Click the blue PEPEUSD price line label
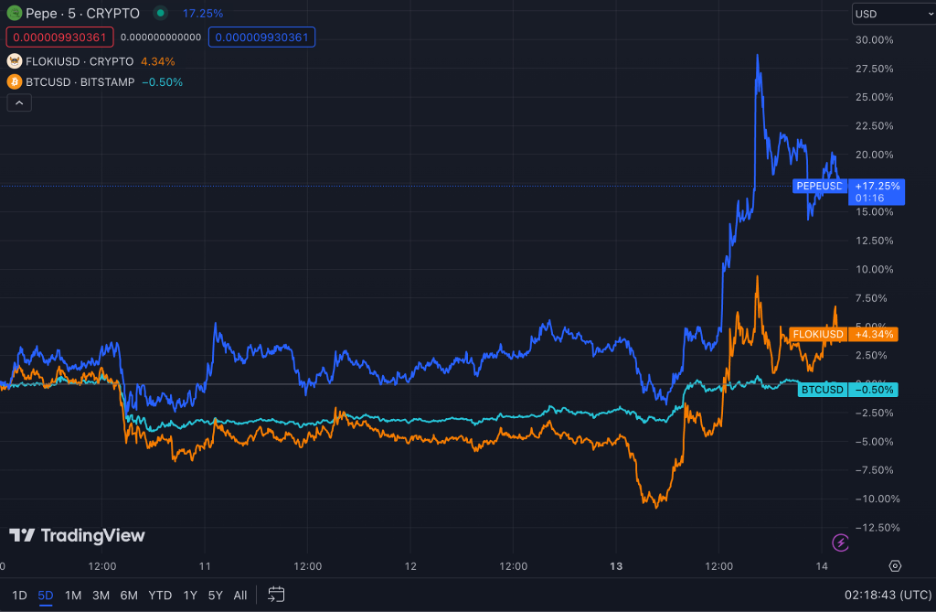 (819, 186)
